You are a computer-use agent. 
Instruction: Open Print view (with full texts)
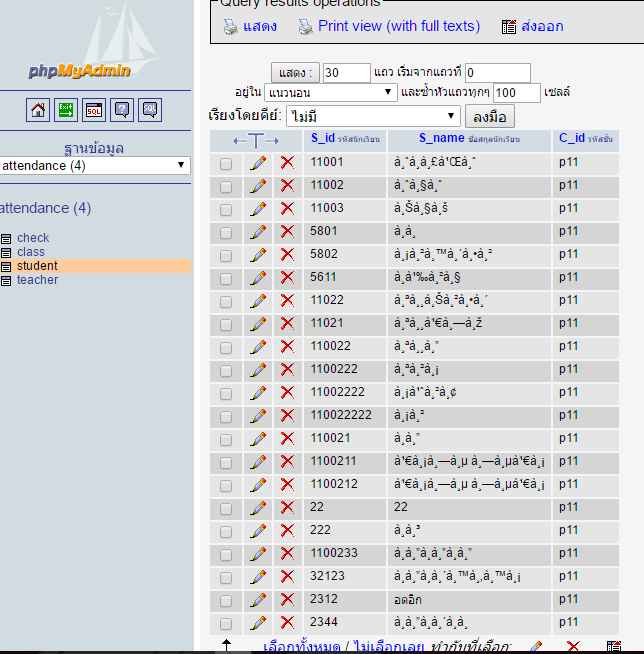tap(399, 26)
